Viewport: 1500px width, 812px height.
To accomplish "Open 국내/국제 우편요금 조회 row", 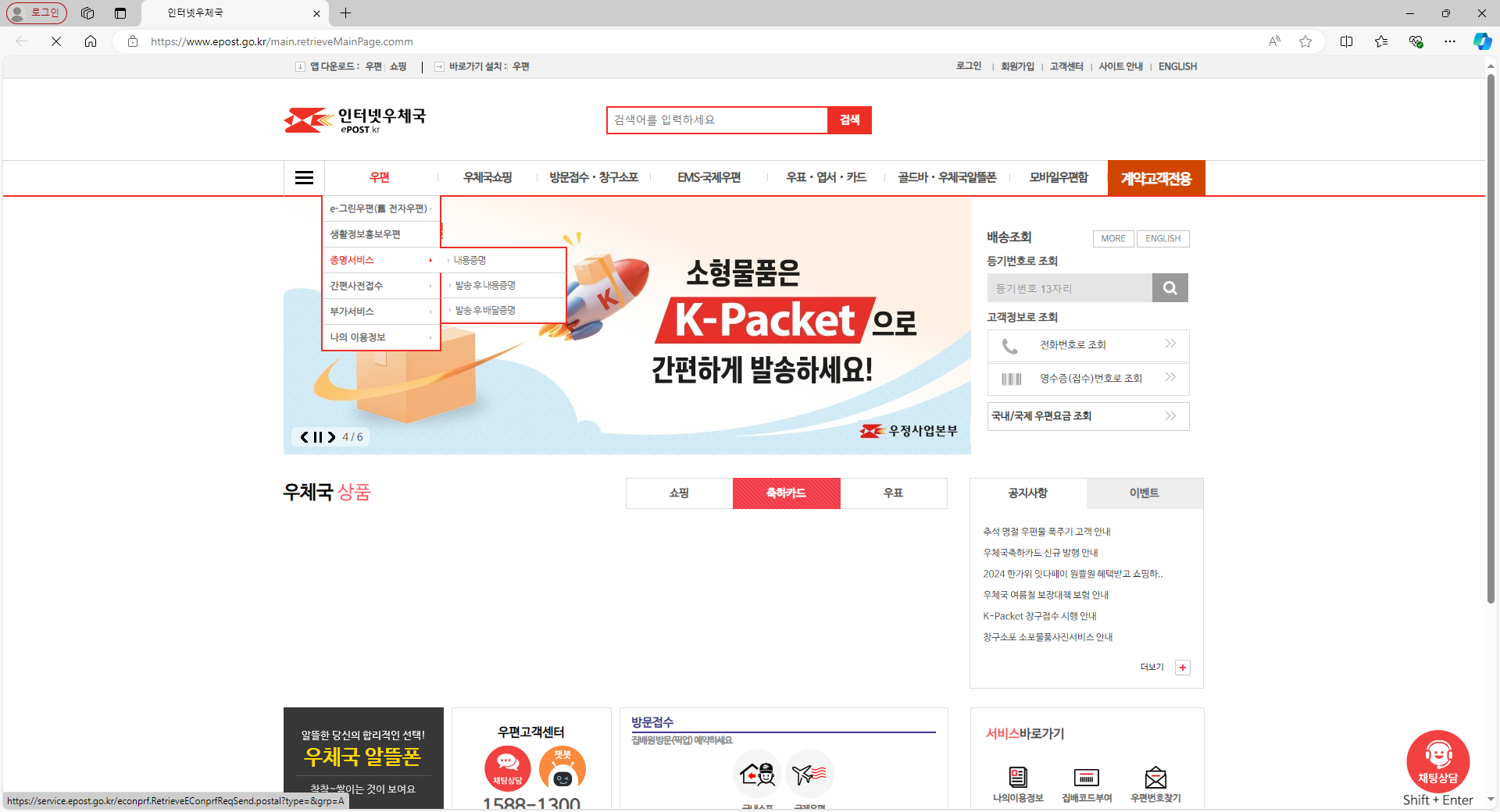I will pyautogui.click(x=1088, y=416).
